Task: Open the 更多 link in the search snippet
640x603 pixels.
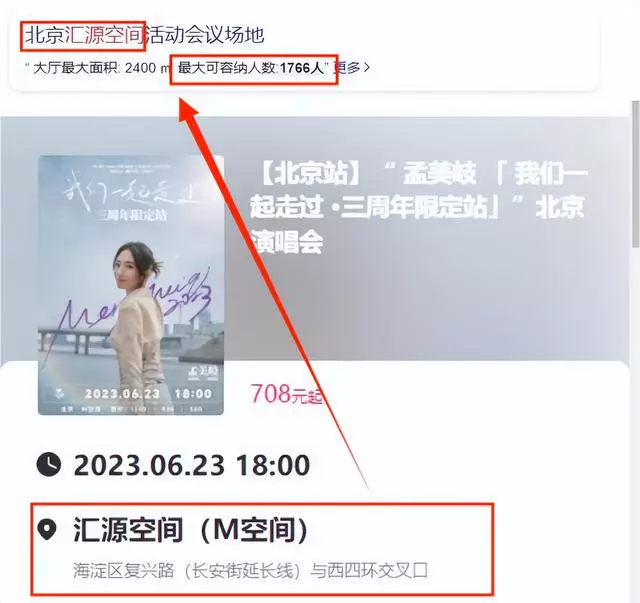Action: 349,67
